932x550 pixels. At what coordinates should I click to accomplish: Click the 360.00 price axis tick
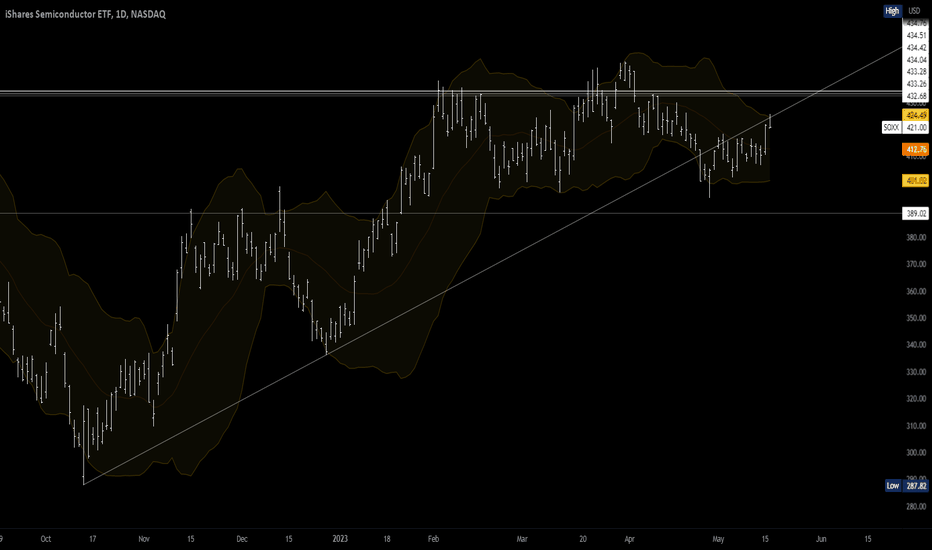(x=916, y=291)
